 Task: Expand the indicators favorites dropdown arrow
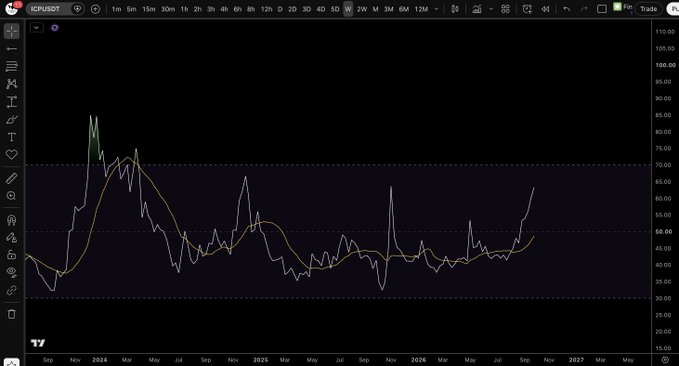click(x=491, y=9)
